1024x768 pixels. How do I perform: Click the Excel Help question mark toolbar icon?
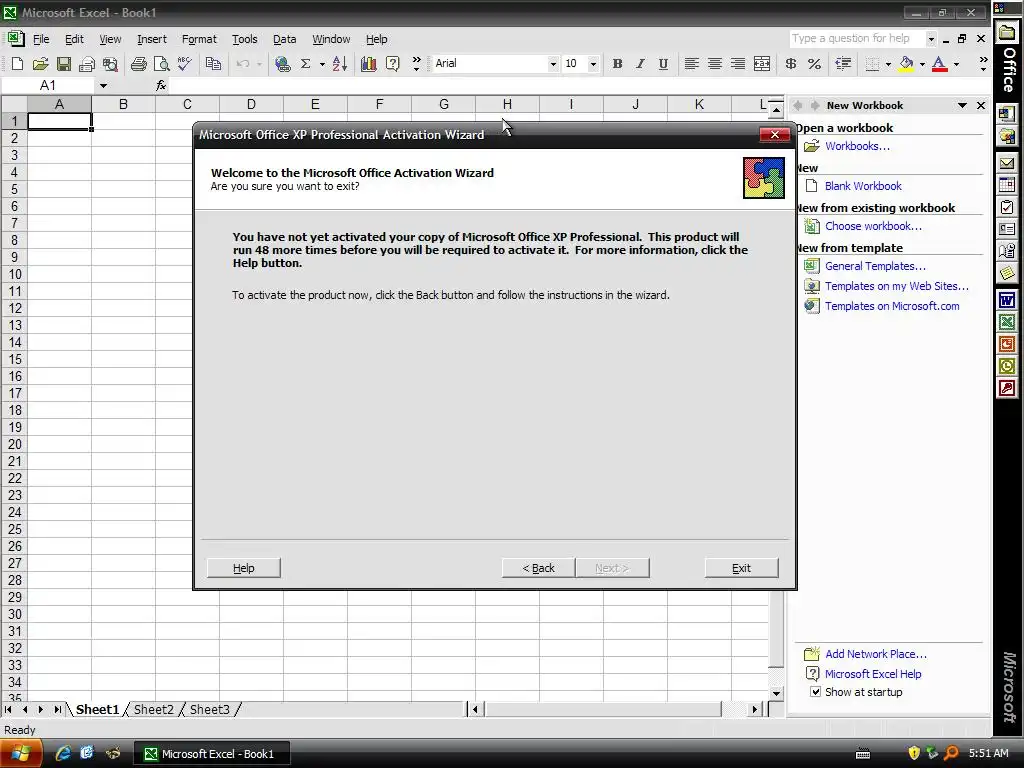(x=392, y=63)
